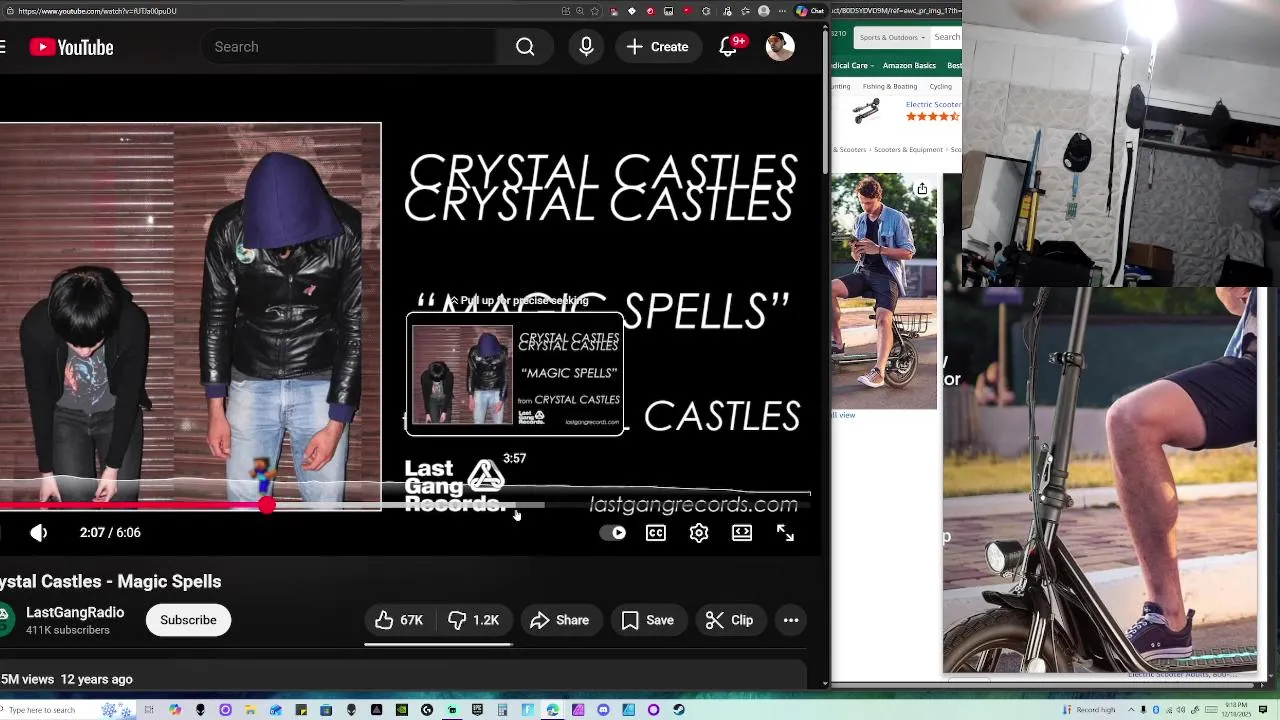Viewport: 1280px width, 720px height.
Task: Open Epic Games Launcher from the taskbar
Action: click(477, 710)
